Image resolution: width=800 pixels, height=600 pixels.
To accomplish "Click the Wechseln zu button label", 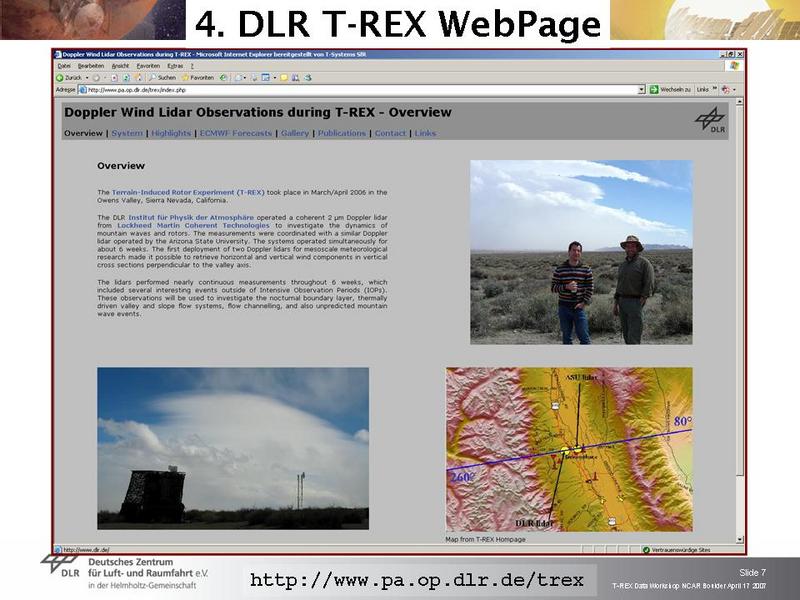I will click(x=676, y=89).
